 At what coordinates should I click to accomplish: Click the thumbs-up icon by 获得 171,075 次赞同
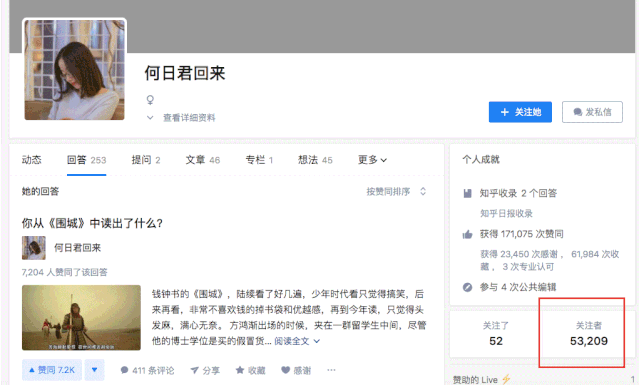pos(467,234)
